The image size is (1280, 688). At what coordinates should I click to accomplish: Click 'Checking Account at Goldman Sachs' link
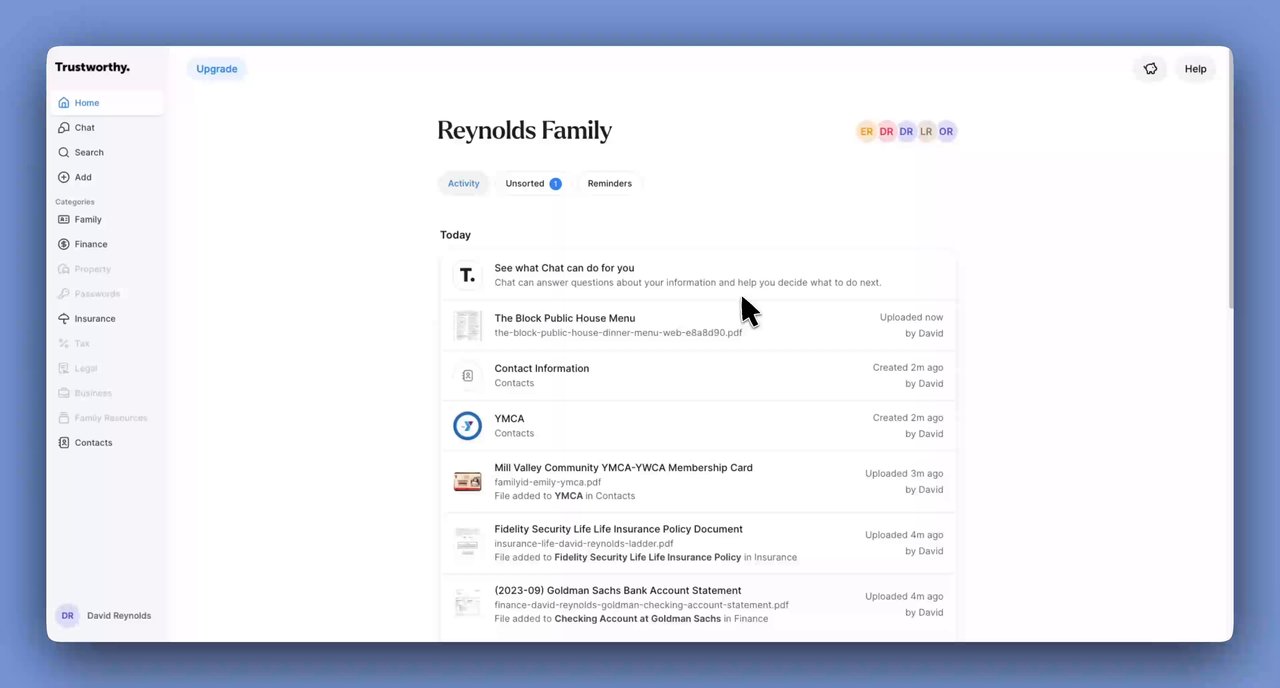coord(638,619)
